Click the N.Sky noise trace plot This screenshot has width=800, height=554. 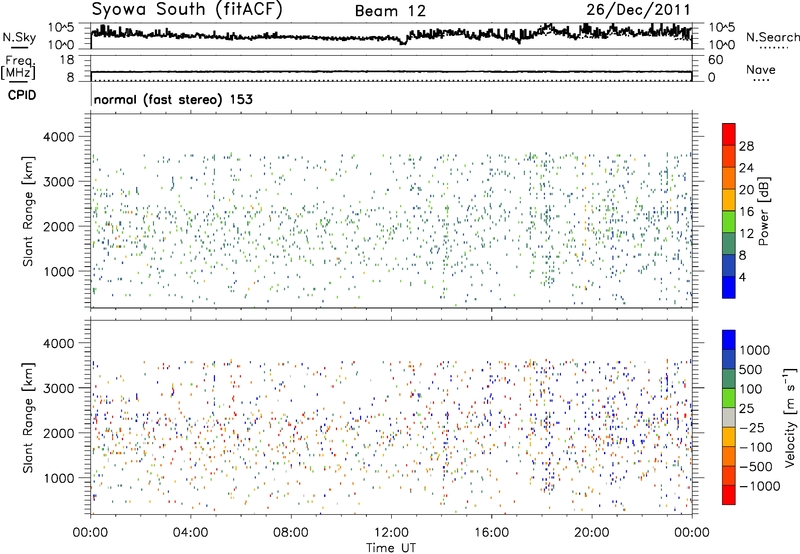tap(391, 36)
